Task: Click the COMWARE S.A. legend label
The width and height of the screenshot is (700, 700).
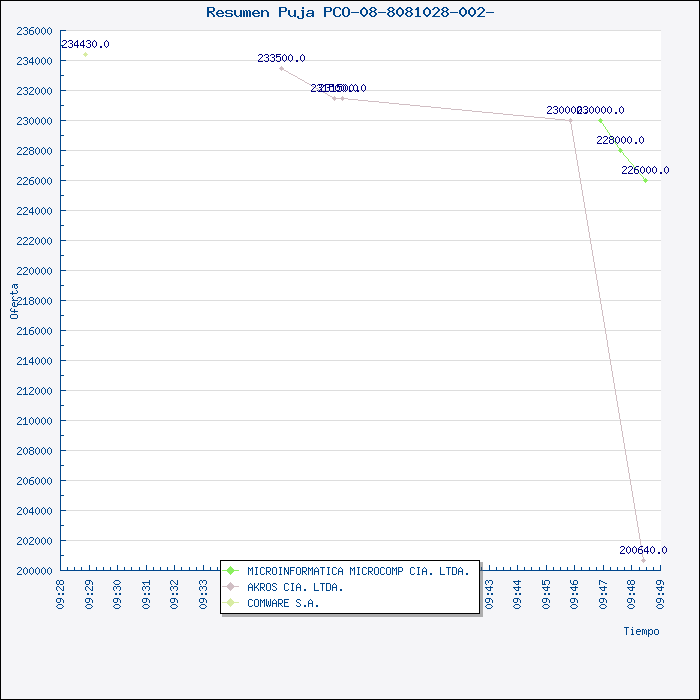Action: click(283, 603)
